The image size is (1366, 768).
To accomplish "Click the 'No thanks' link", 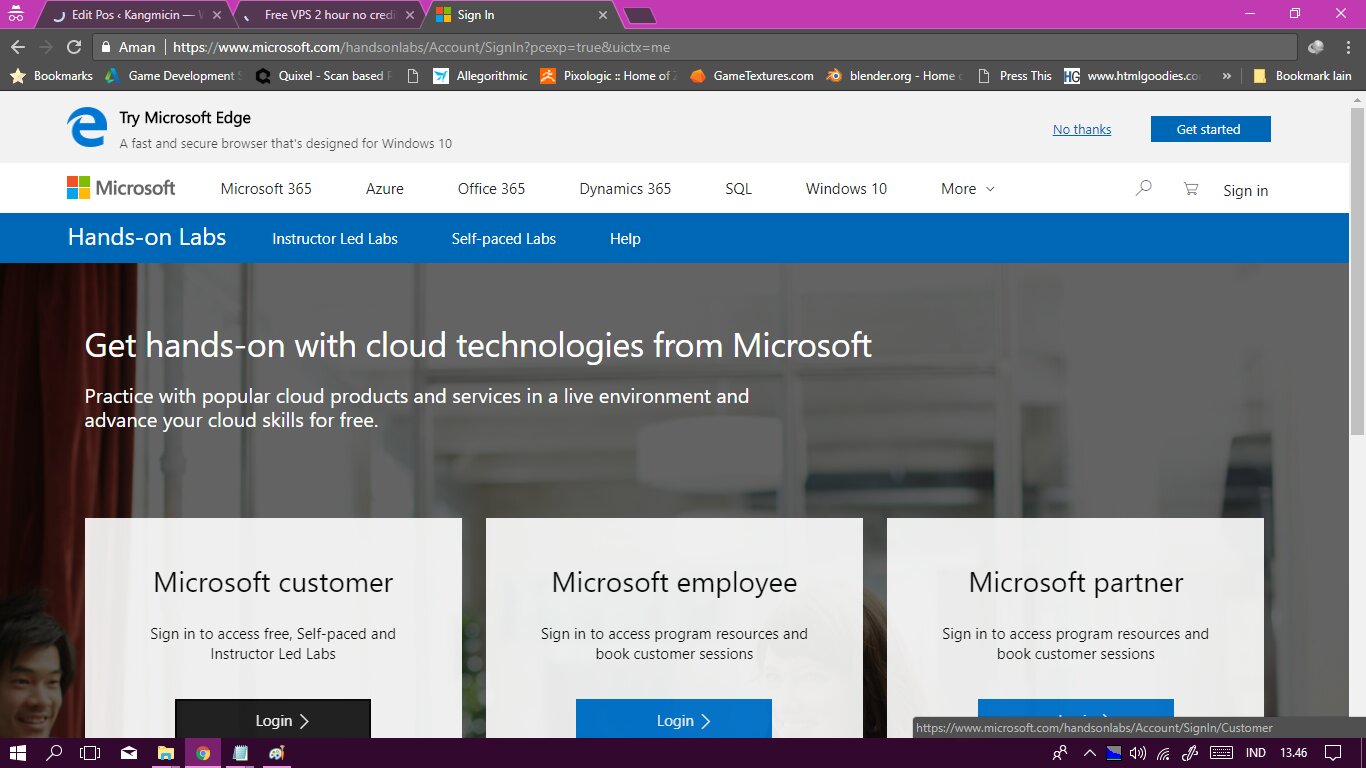I will (1082, 129).
